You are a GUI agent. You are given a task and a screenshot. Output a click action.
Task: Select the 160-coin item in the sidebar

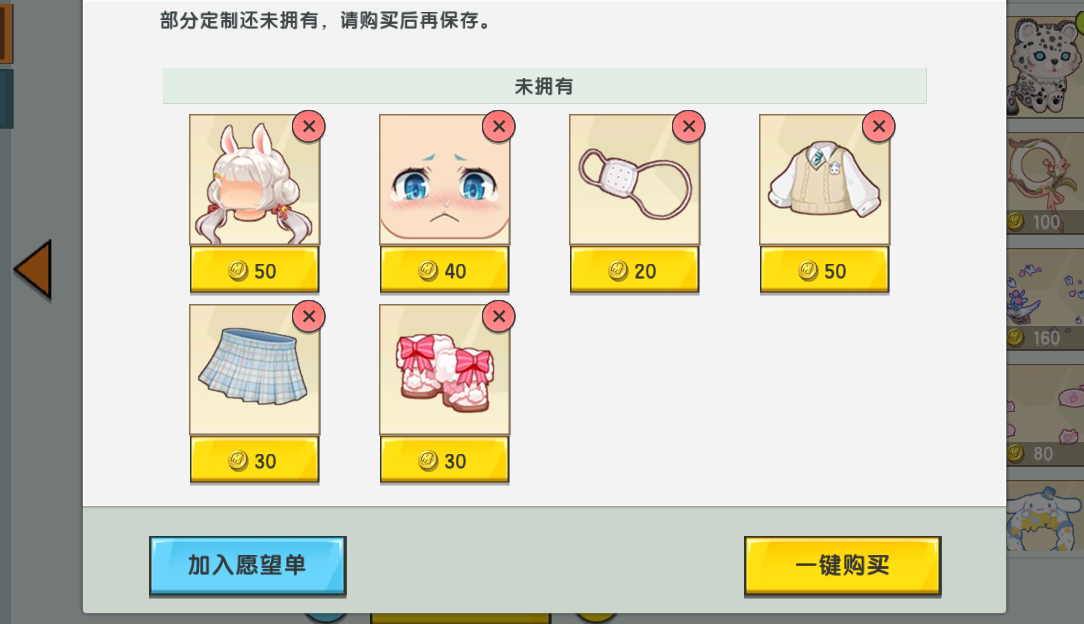point(1045,299)
